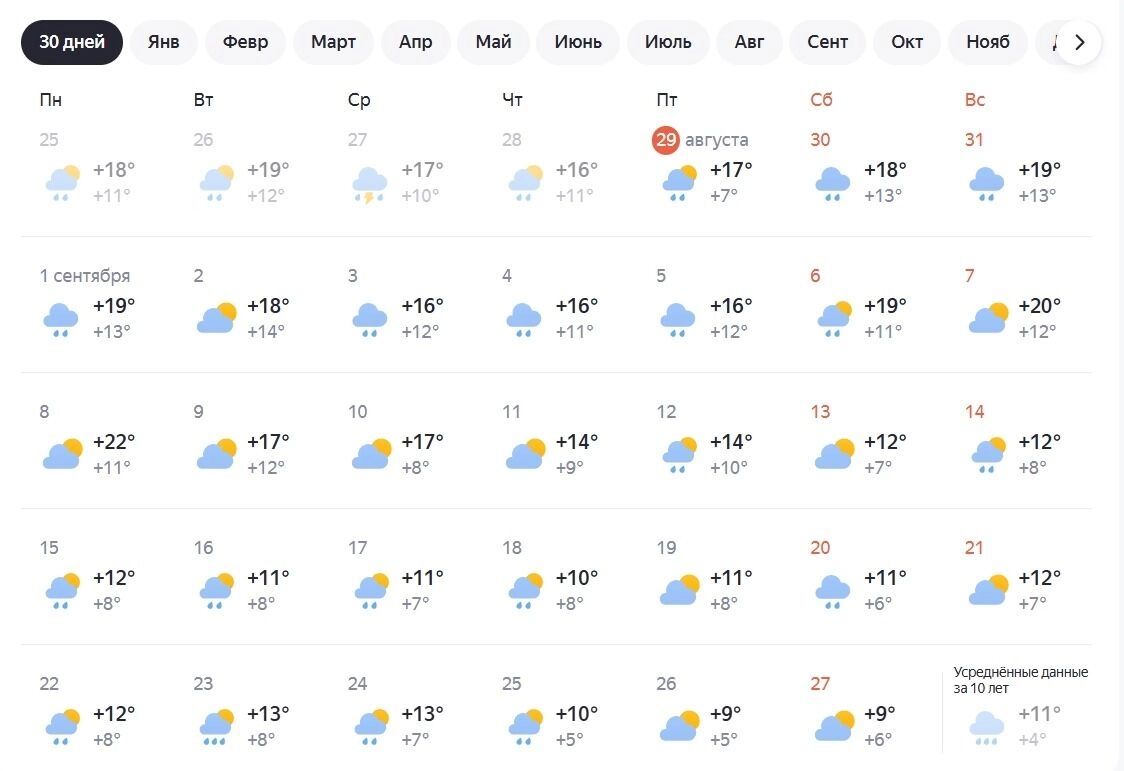Choose the Июль month tab
1124x771 pixels.
pos(668,42)
